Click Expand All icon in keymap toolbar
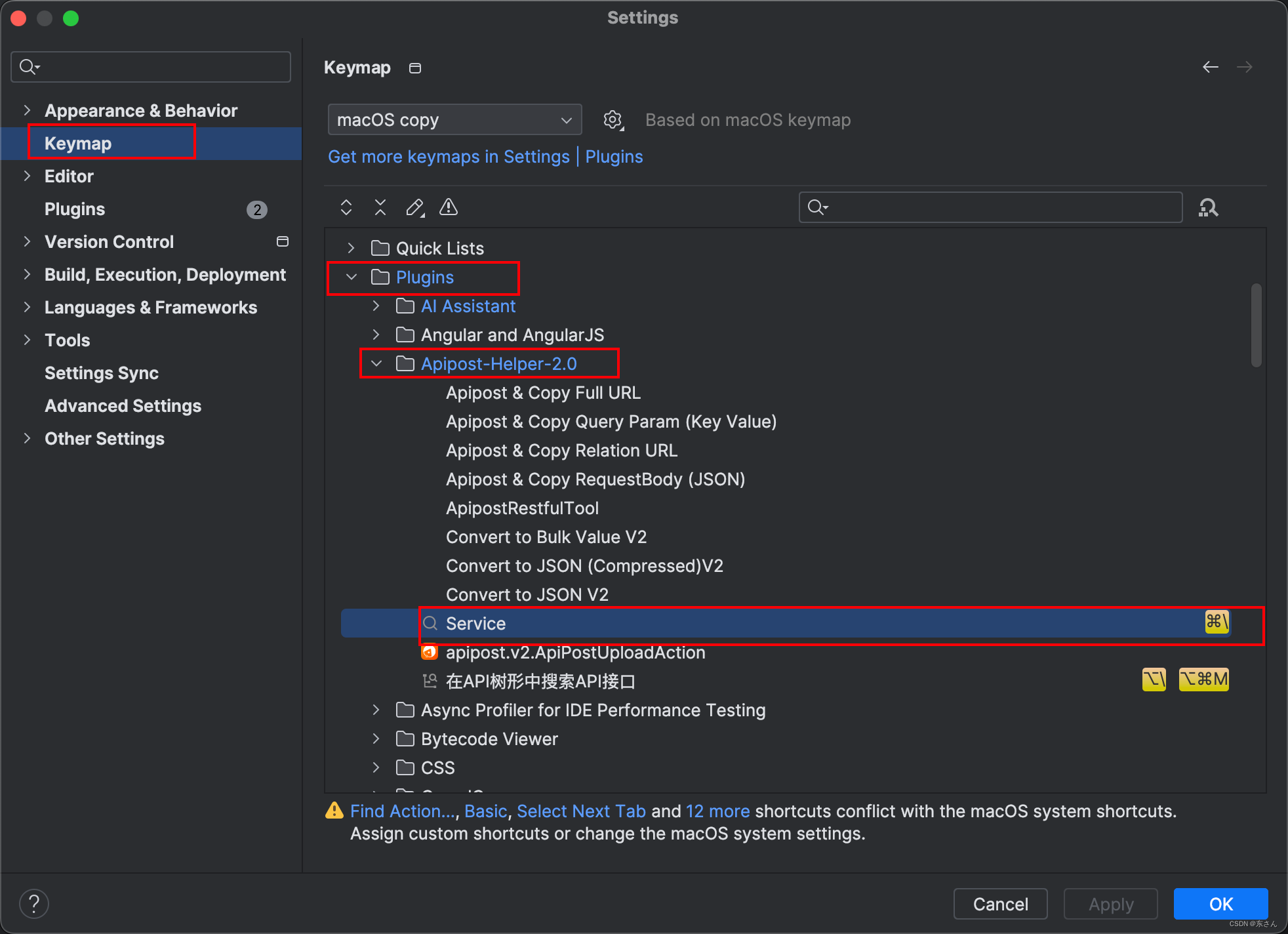 (x=346, y=208)
